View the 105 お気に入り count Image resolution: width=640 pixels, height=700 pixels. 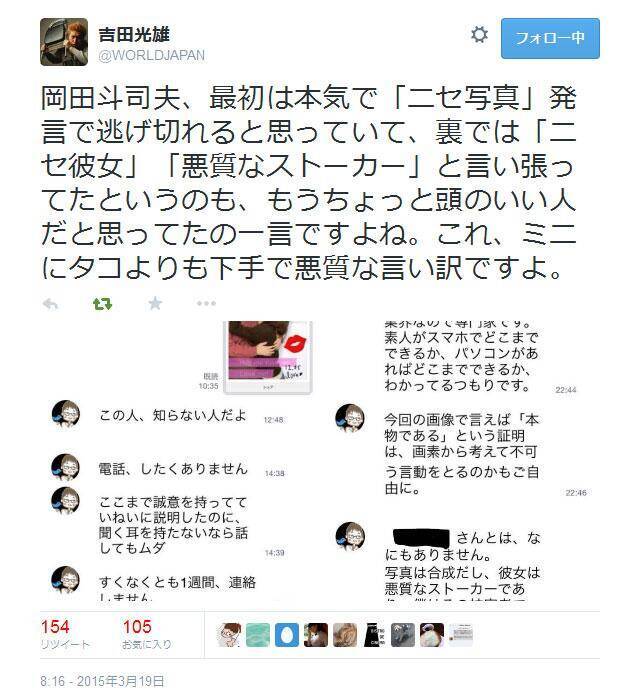147,634
